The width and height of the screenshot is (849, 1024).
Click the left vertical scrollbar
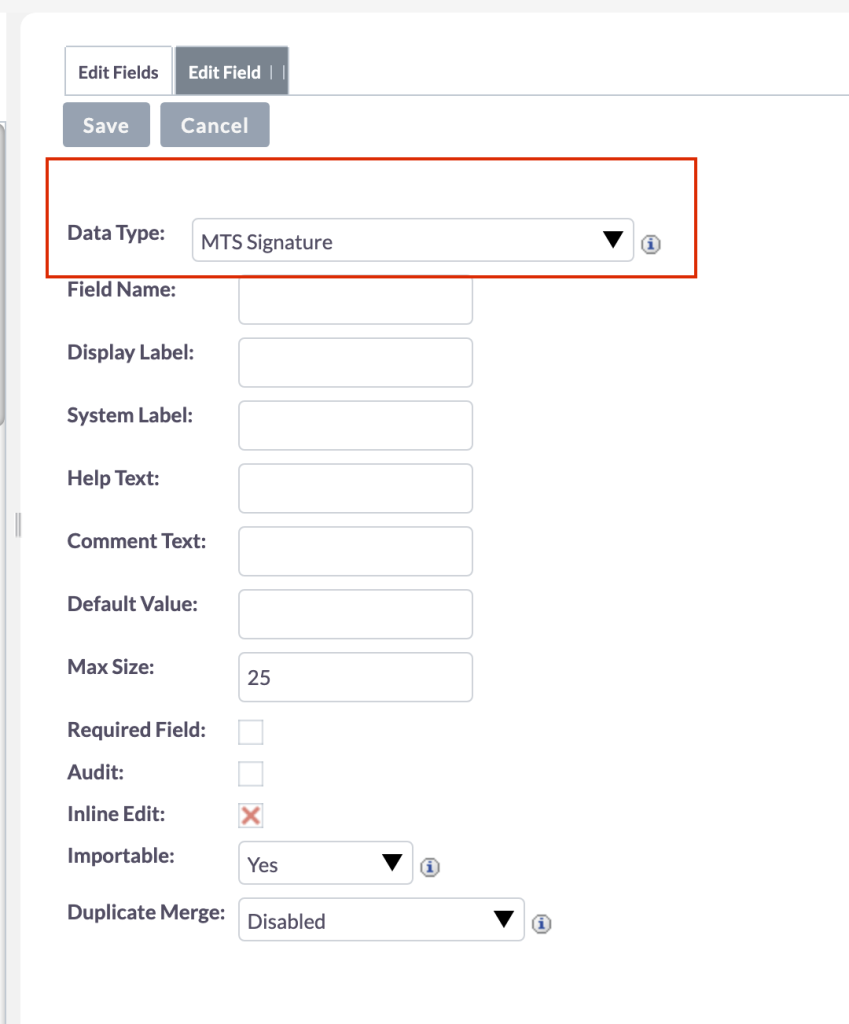coord(3,274)
